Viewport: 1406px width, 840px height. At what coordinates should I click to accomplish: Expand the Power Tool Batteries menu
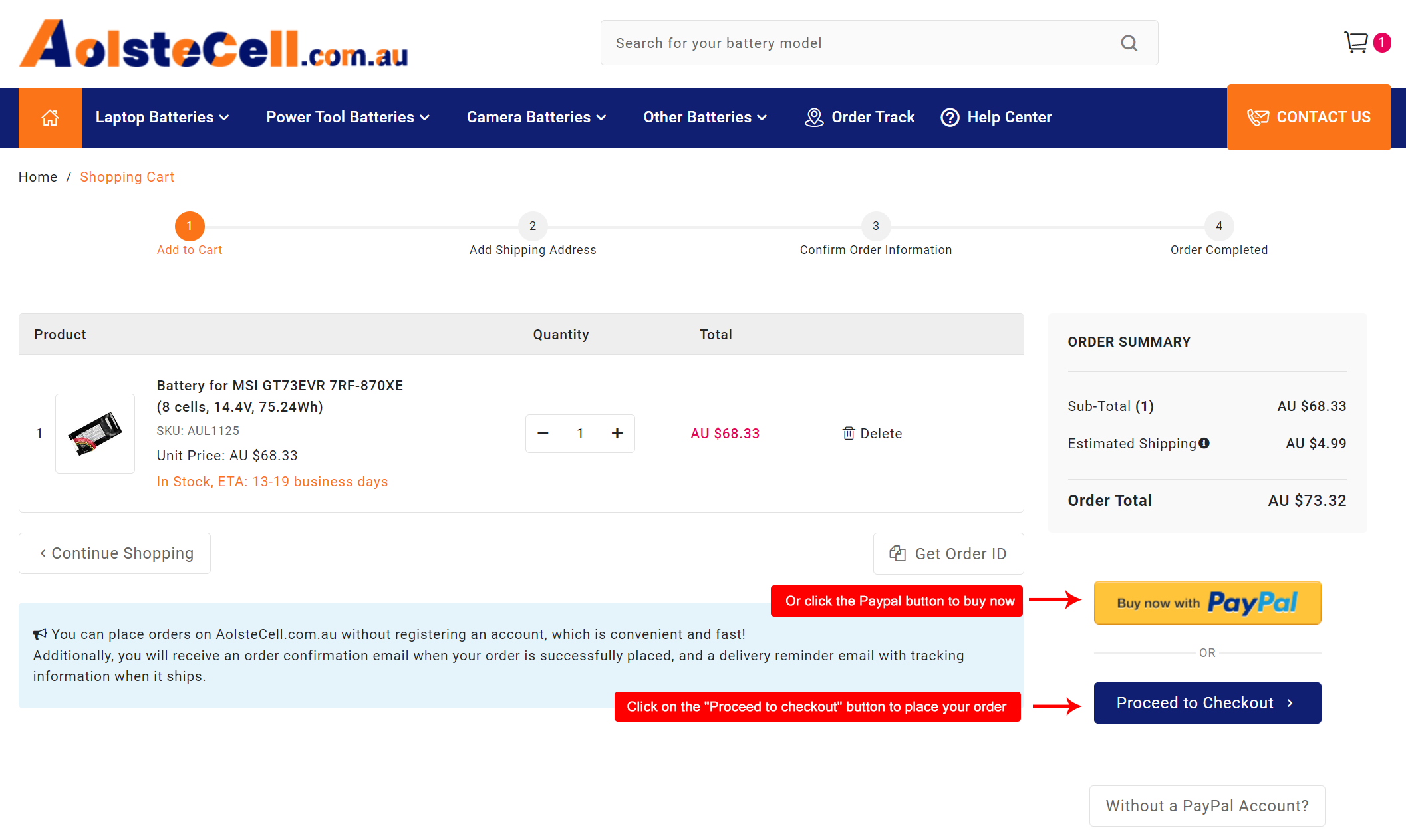click(x=348, y=118)
